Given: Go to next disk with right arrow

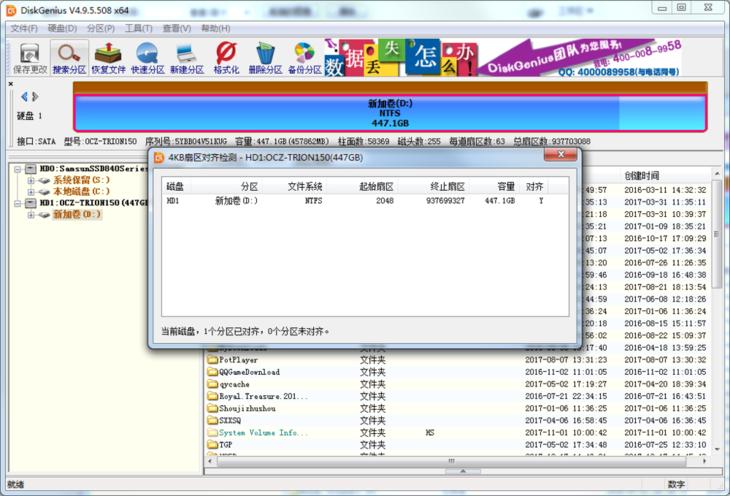Looking at the screenshot, I should click(35, 96).
